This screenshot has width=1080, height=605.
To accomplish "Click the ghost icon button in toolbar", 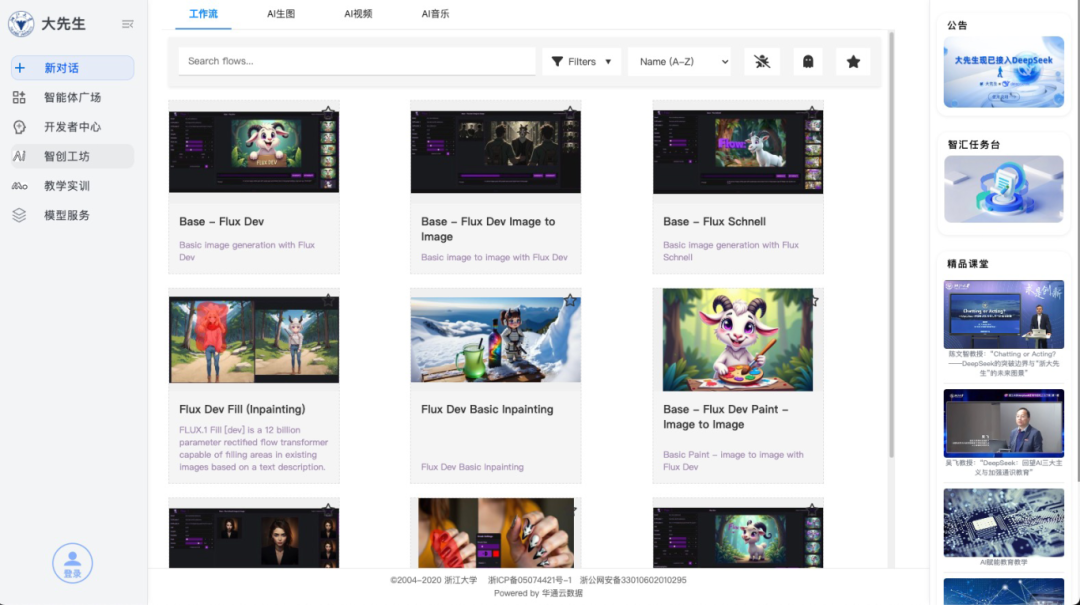I will [808, 62].
